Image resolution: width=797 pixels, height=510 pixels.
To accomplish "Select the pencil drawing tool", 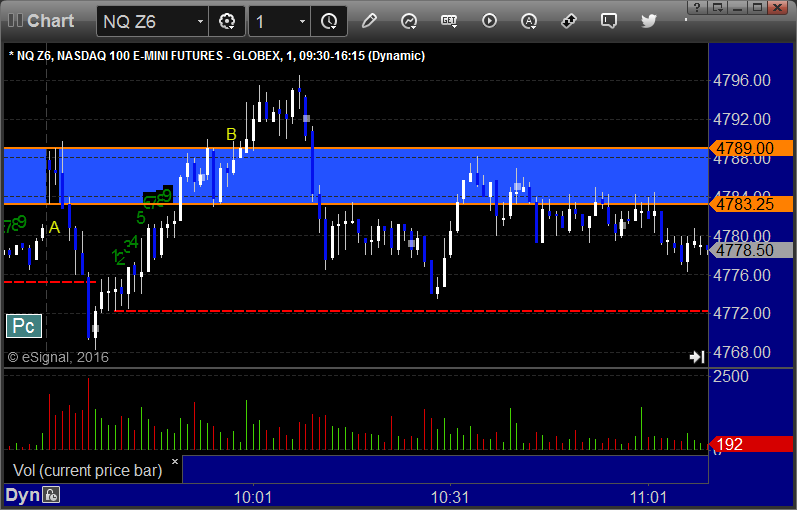I will [x=369, y=21].
